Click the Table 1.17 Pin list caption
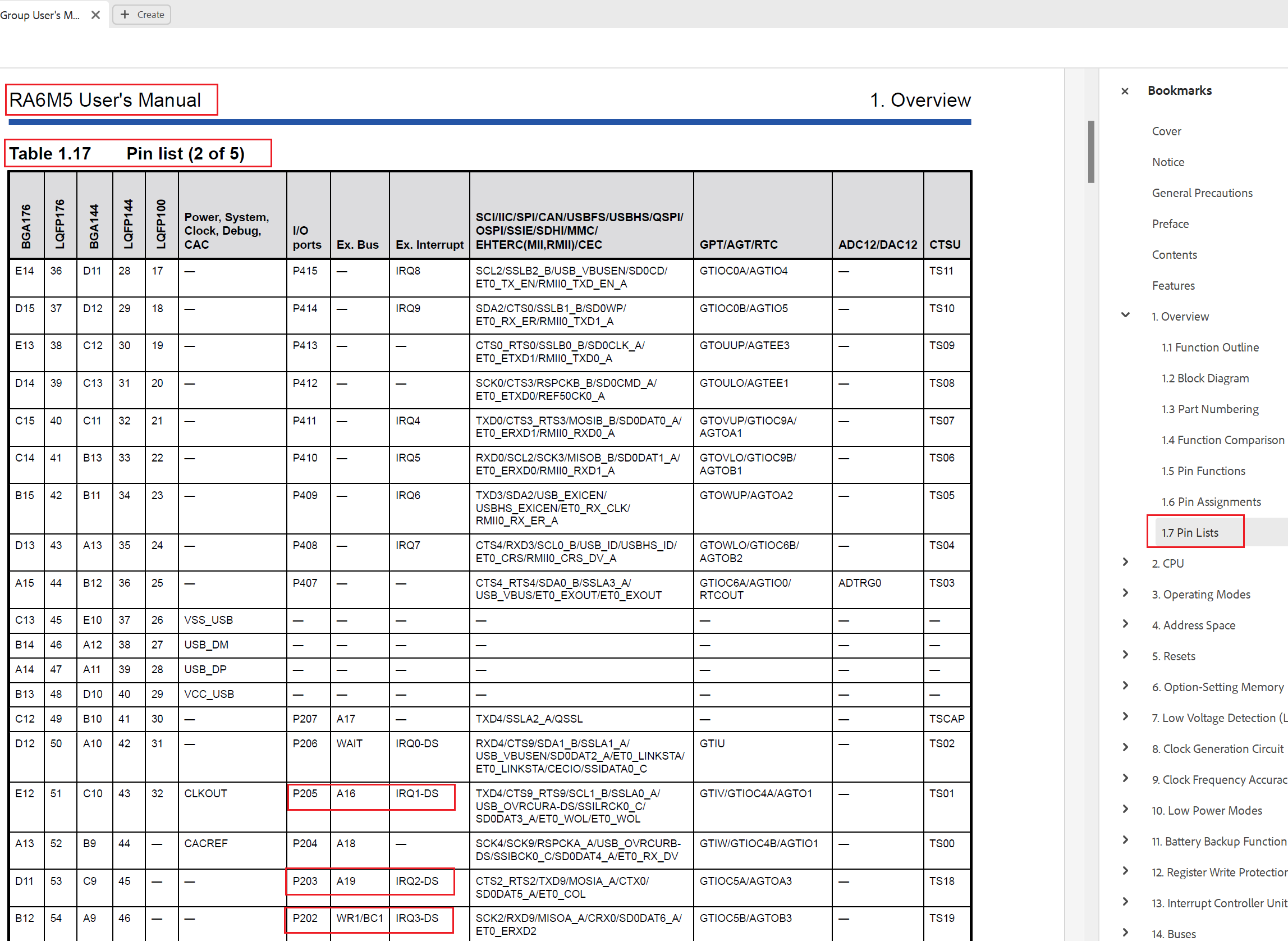Viewport: 1288px width, 941px height. tap(127, 154)
